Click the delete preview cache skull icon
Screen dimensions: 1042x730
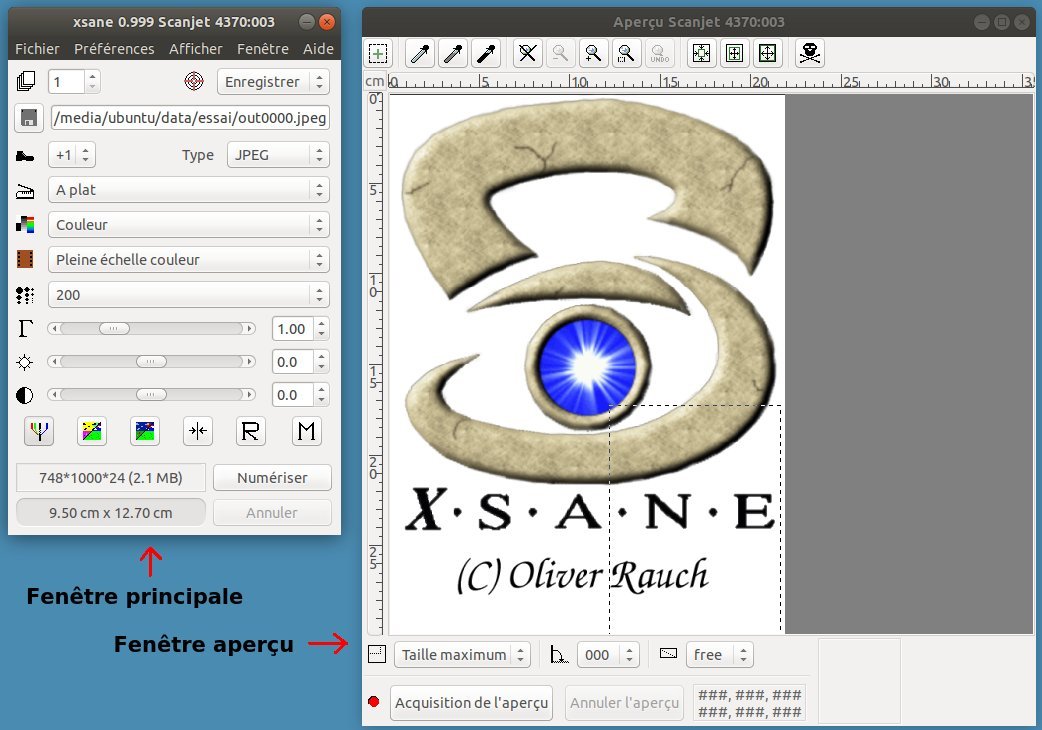[x=809, y=53]
